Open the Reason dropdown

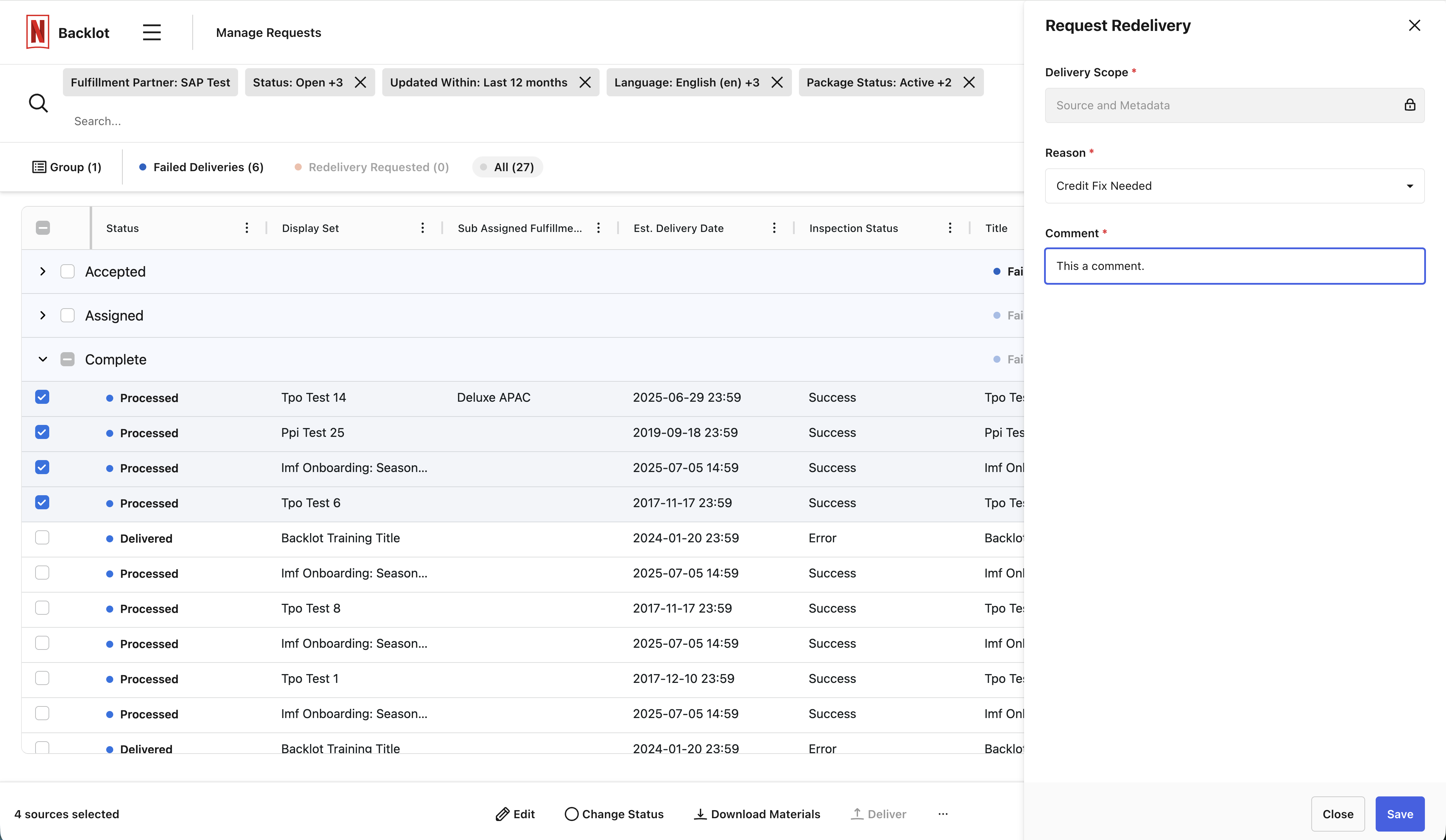pos(1234,186)
